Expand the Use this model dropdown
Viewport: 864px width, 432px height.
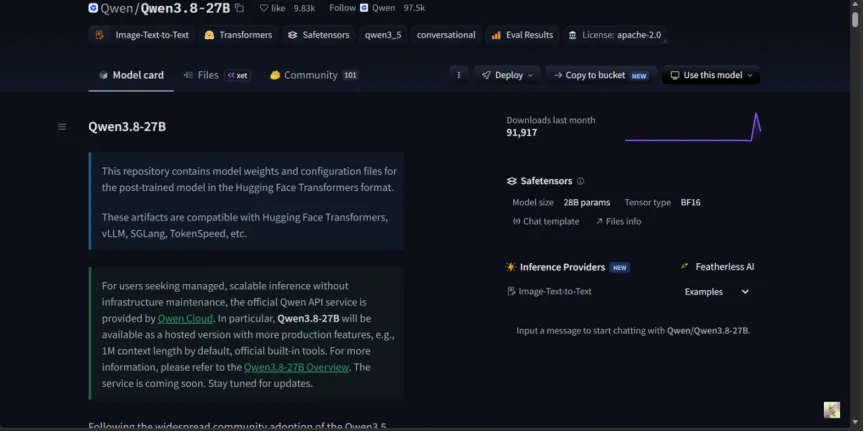(x=711, y=75)
